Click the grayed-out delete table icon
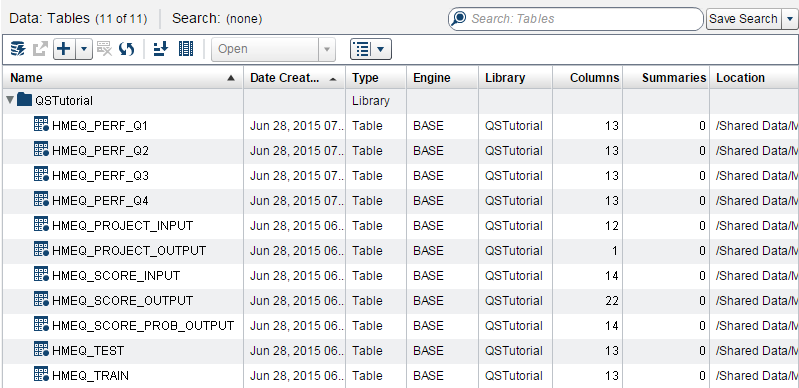The width and height of the screenshot is (799, 388). pos(104,49)
